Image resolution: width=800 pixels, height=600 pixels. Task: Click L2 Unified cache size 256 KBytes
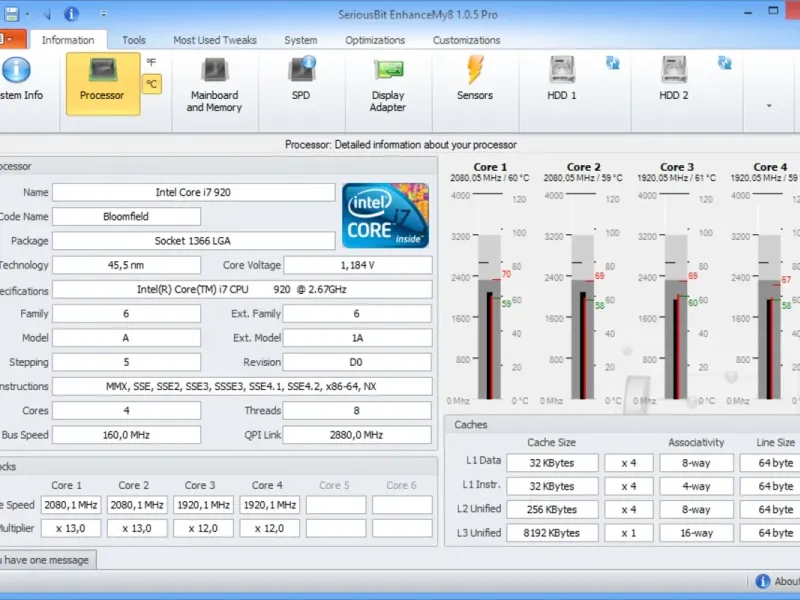pyautogui.click(x=552, y=510)
